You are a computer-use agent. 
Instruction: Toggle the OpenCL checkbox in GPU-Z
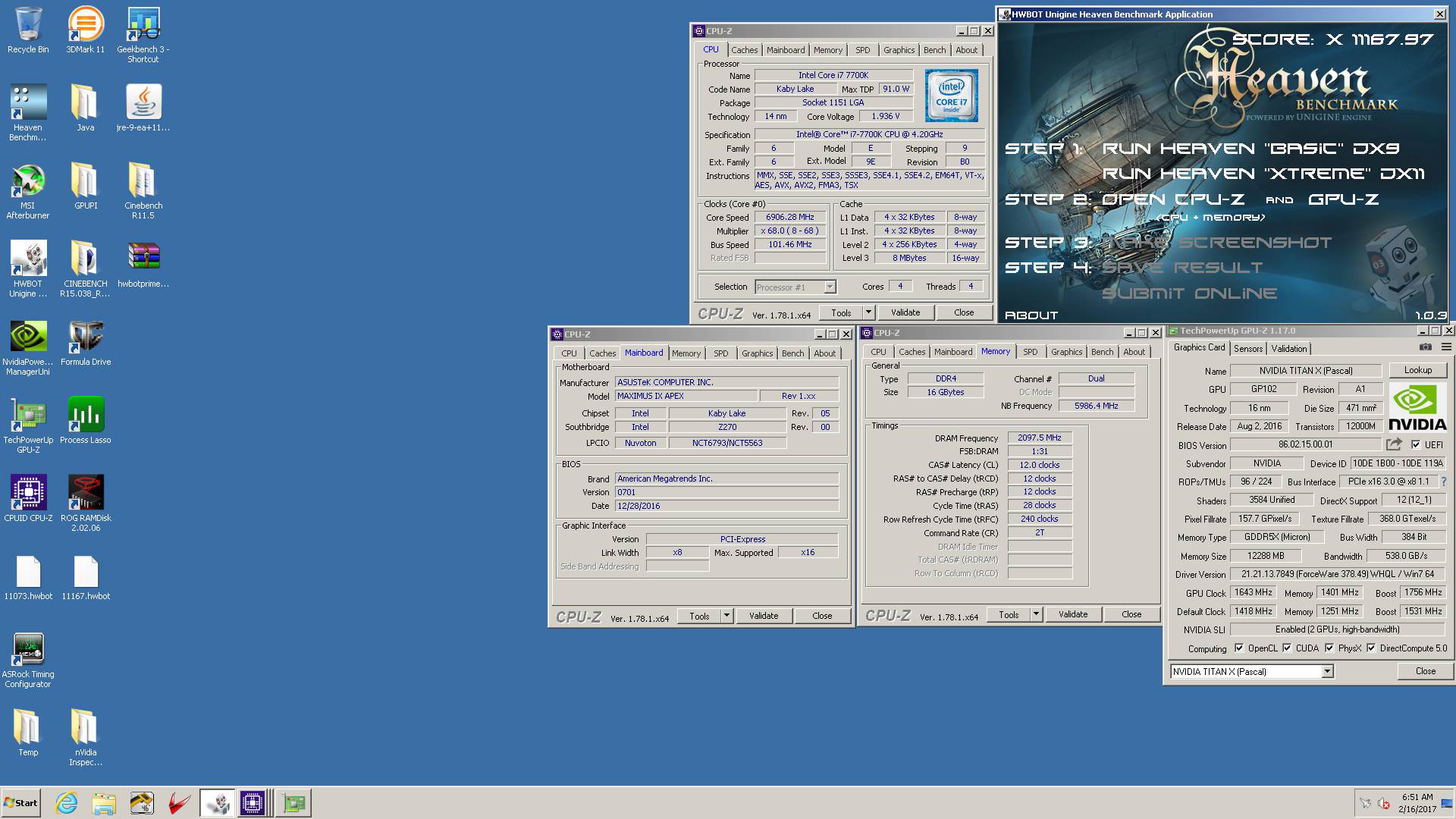pyautogui.click(x=1239, y=648)
